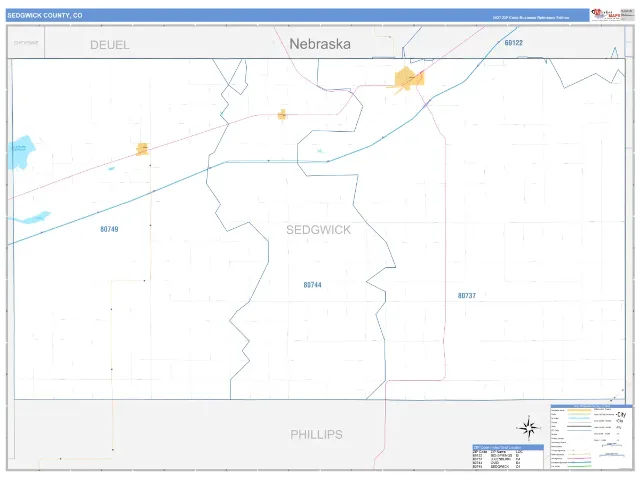Click the "PHILLIPS" county label
Image resolution: width=640 pixels, height=480 pixels.
click(x=316, y=435)
